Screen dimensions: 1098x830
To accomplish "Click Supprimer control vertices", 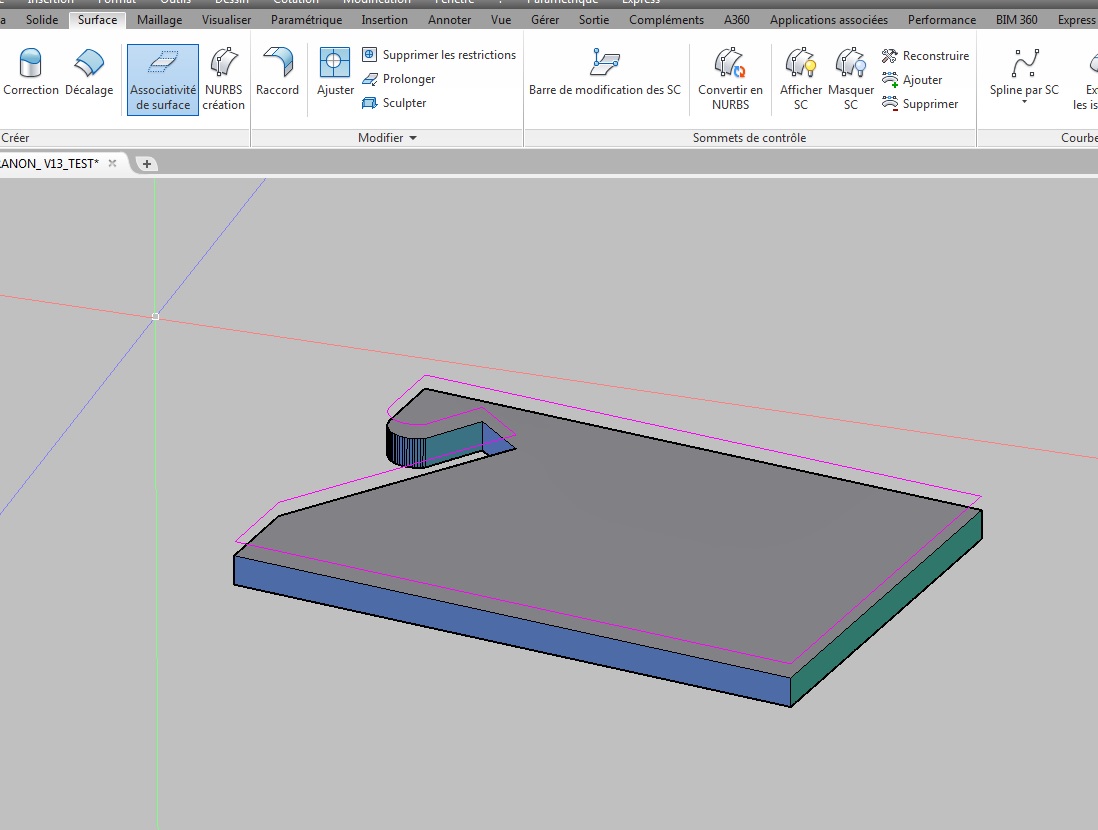I will (920, 104).
